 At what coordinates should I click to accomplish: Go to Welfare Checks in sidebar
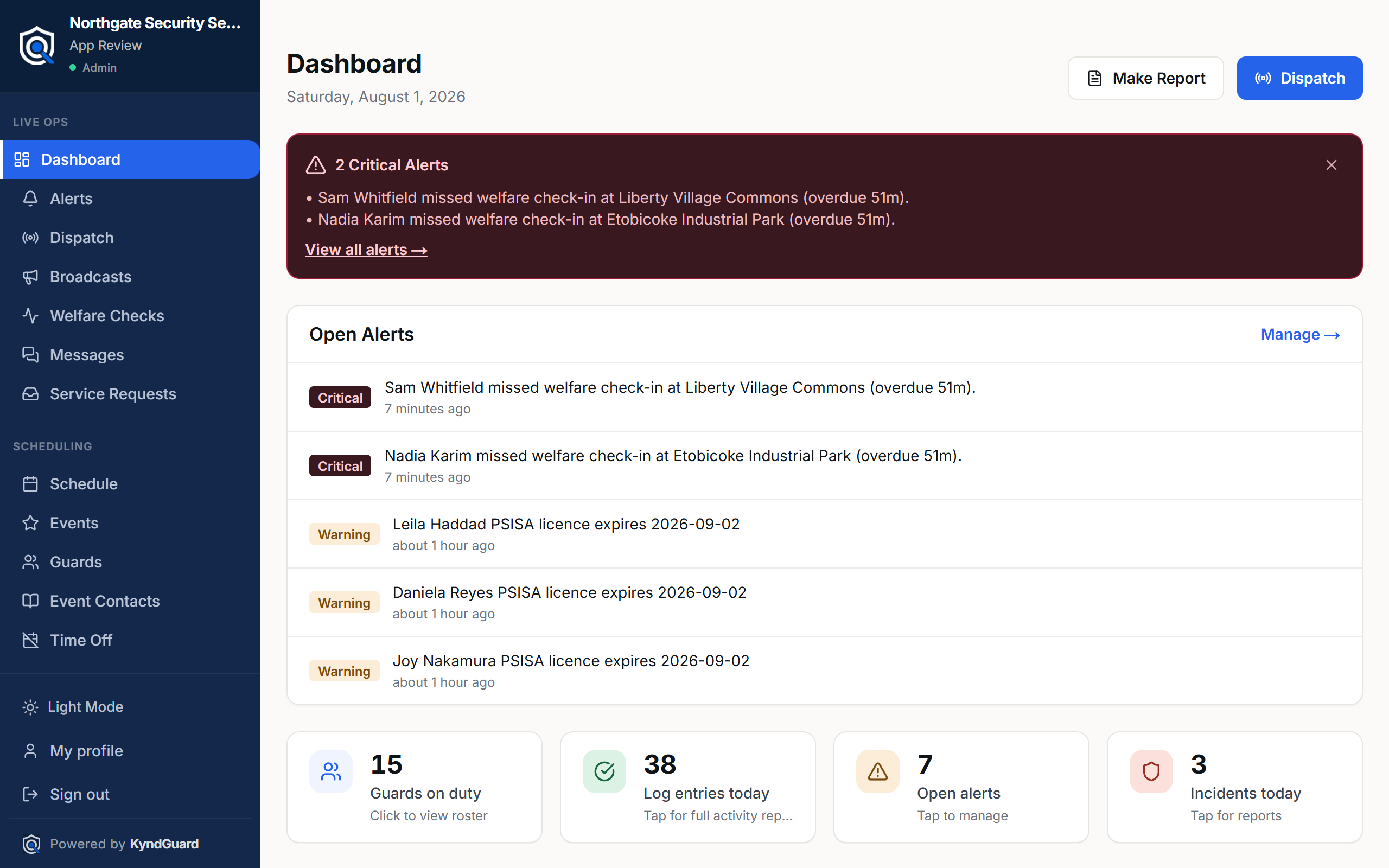pos(130,316)
